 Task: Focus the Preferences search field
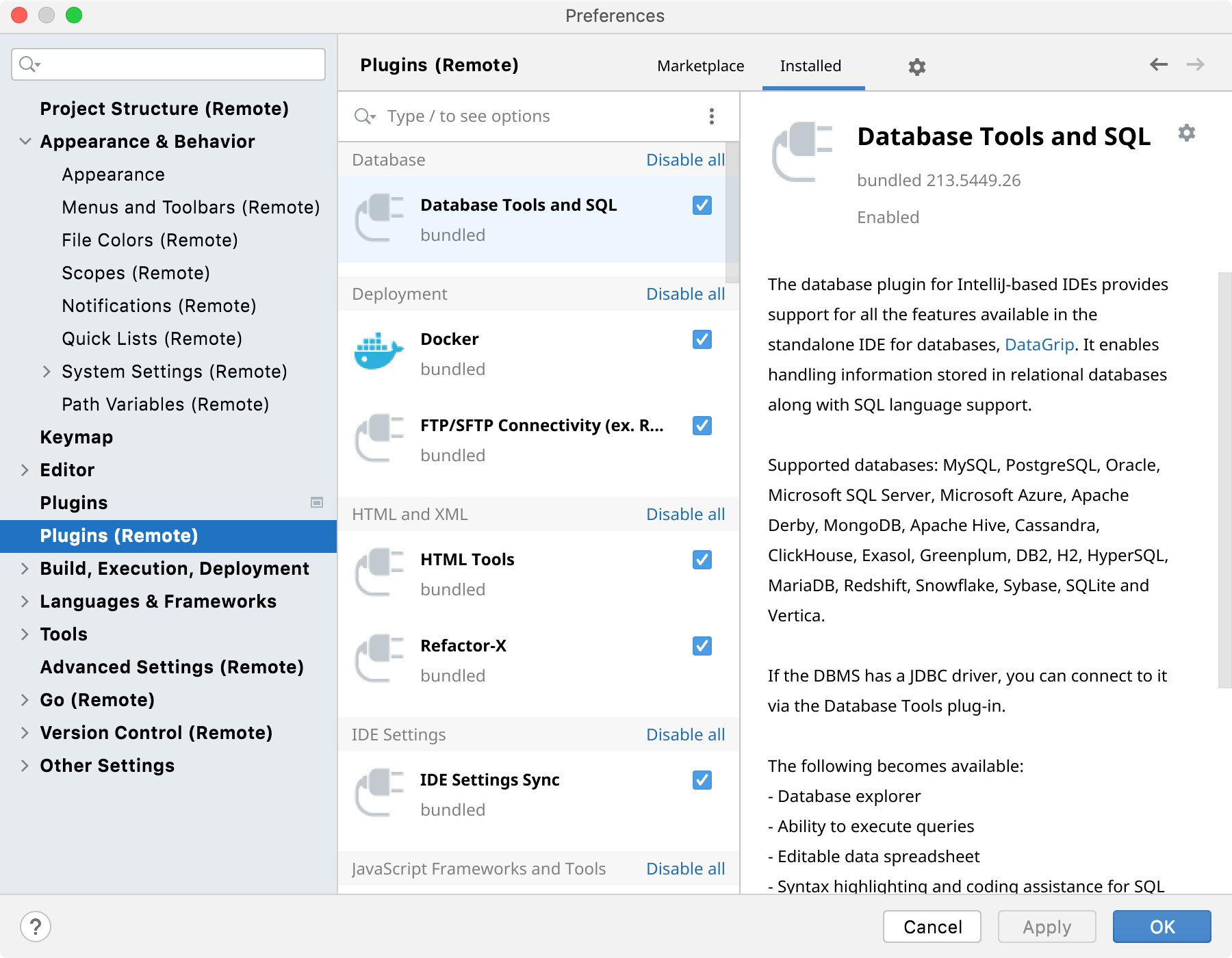coord(168,64)
